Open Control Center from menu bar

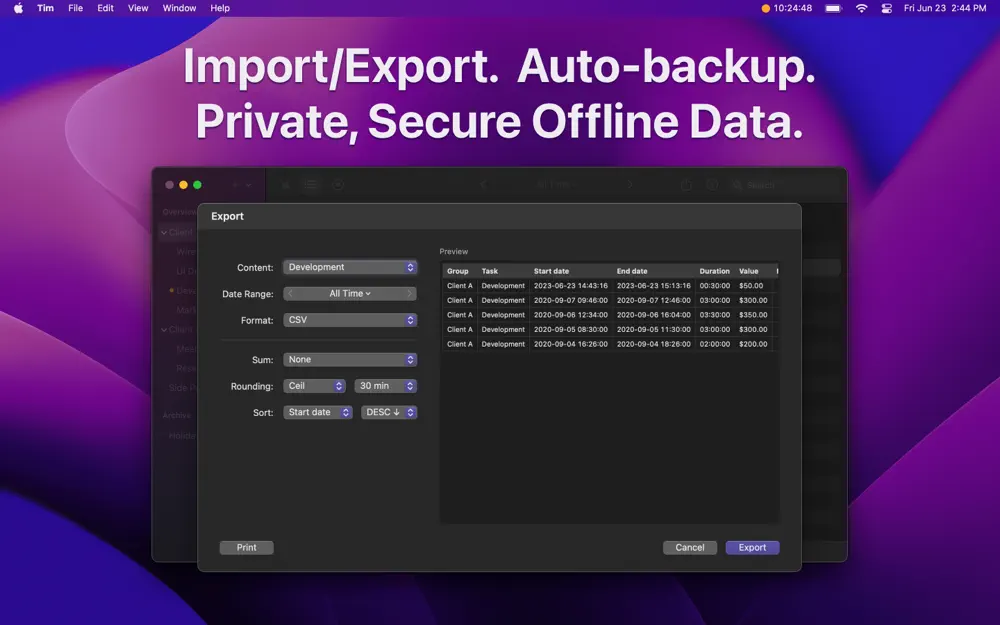tap(886, 8)
